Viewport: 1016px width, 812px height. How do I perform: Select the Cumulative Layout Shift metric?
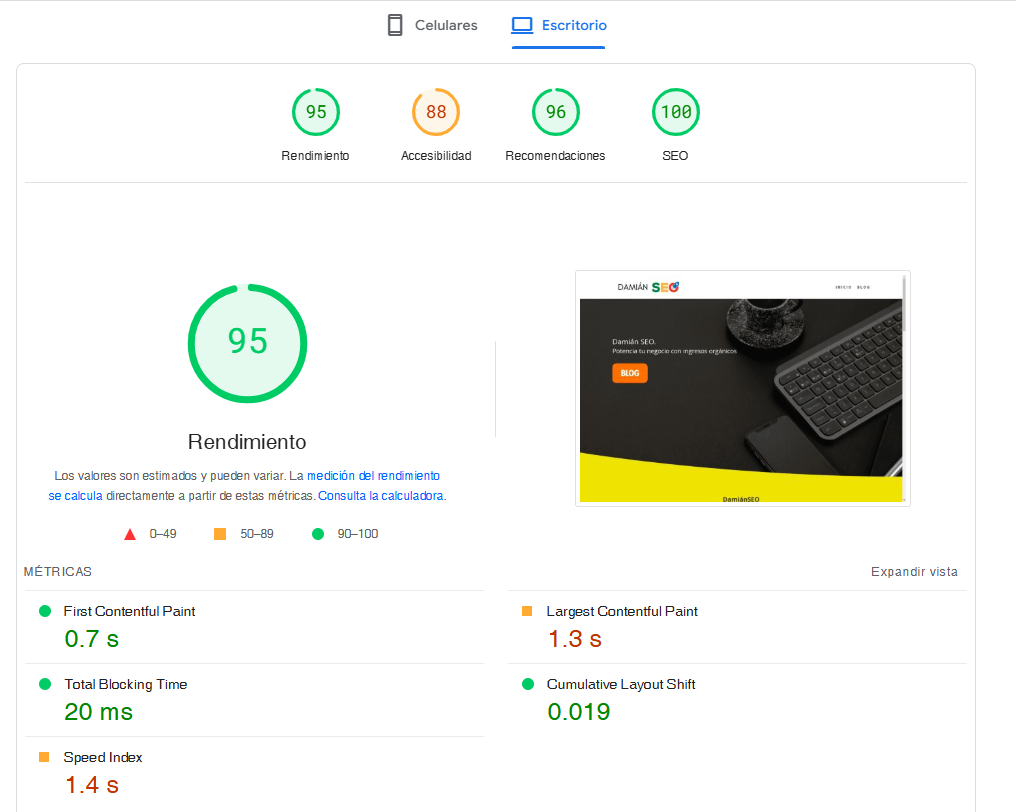620,684
